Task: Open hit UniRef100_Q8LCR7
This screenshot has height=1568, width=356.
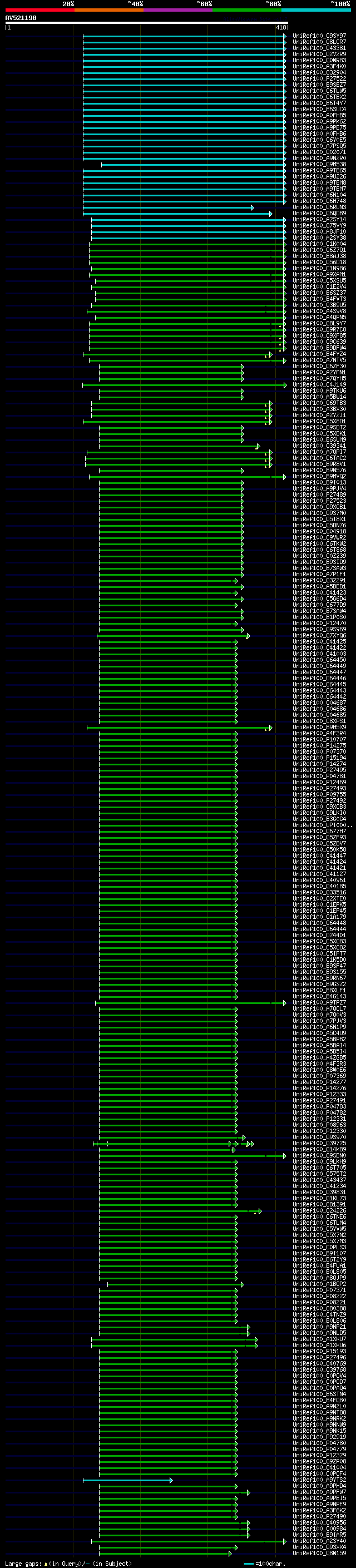Action: 319,42
